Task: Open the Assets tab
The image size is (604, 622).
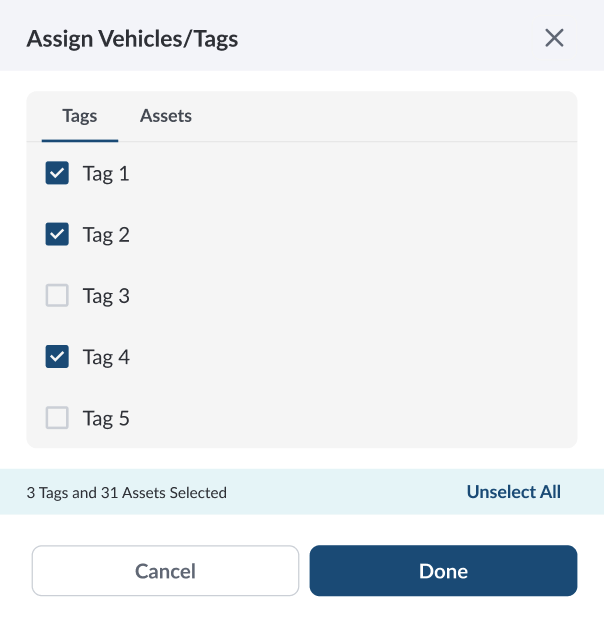Action: point(166,116)
